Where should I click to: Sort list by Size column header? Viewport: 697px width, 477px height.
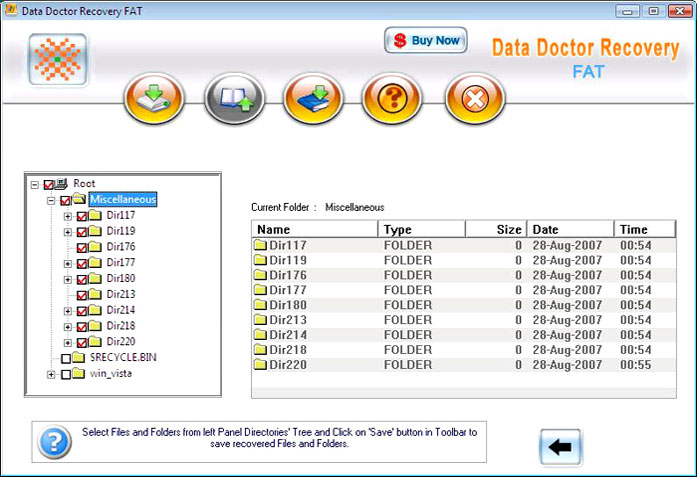[x=496, y=229]
